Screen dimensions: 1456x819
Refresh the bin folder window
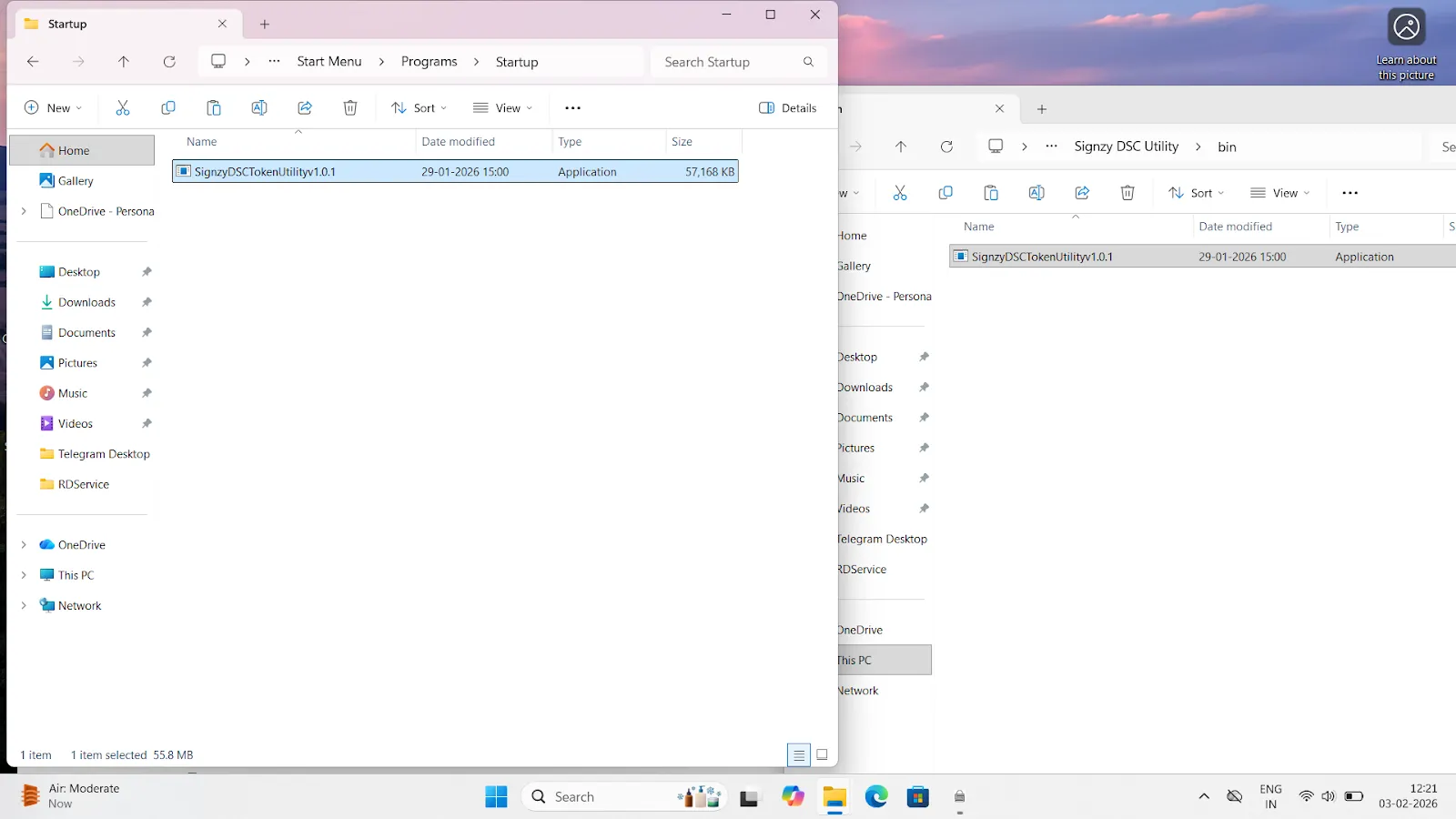[x=946, y=147]
